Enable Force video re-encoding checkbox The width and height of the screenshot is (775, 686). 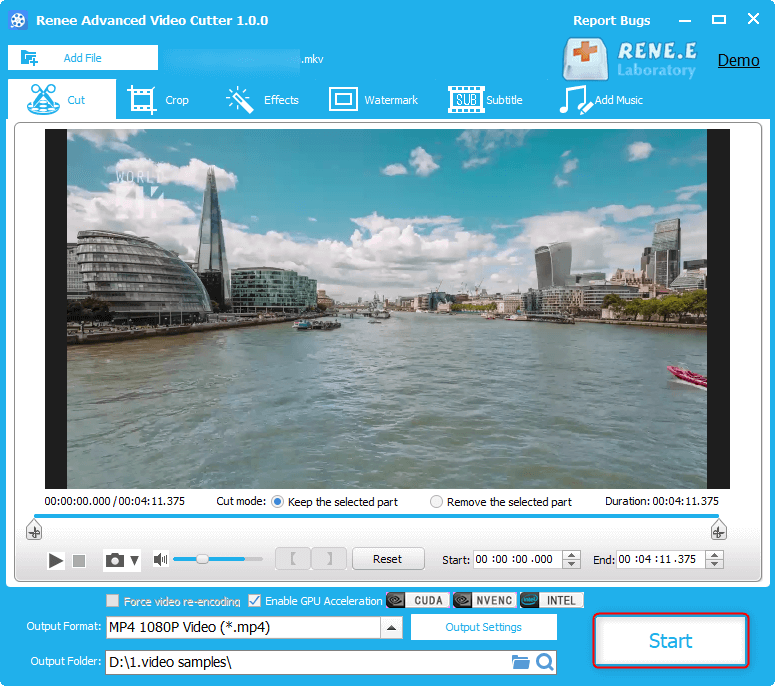pos(113,600)
